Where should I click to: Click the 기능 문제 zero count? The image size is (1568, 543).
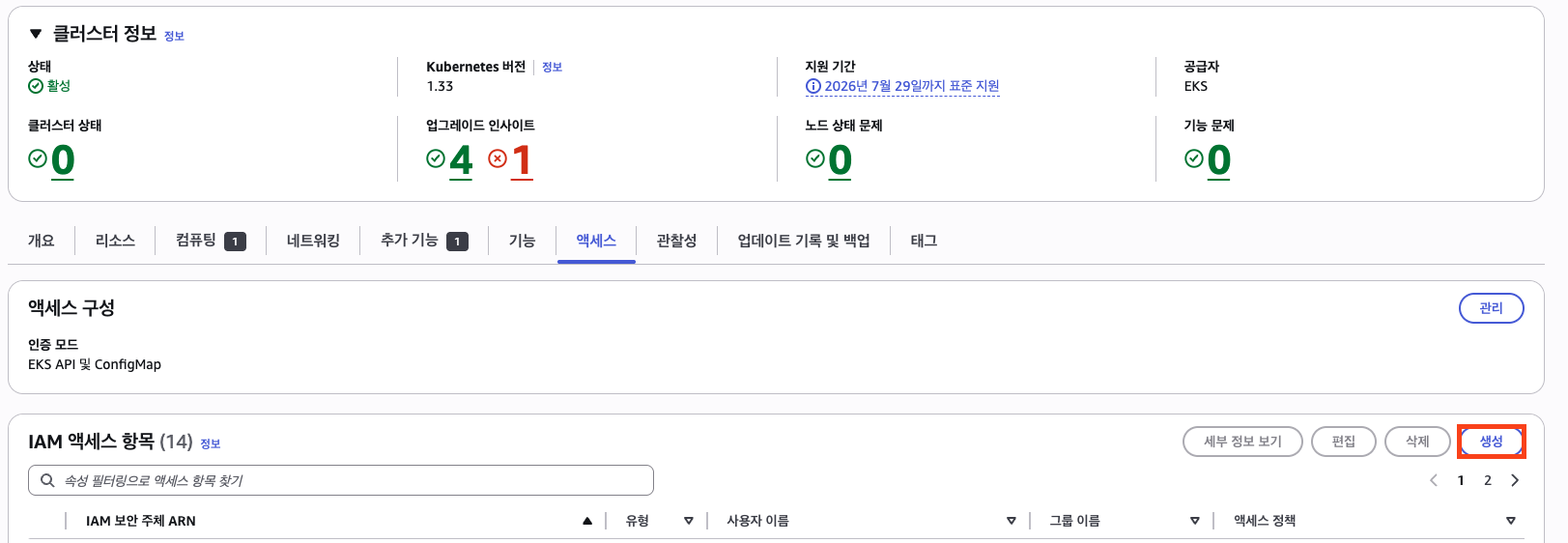(x=1218, y=160)
